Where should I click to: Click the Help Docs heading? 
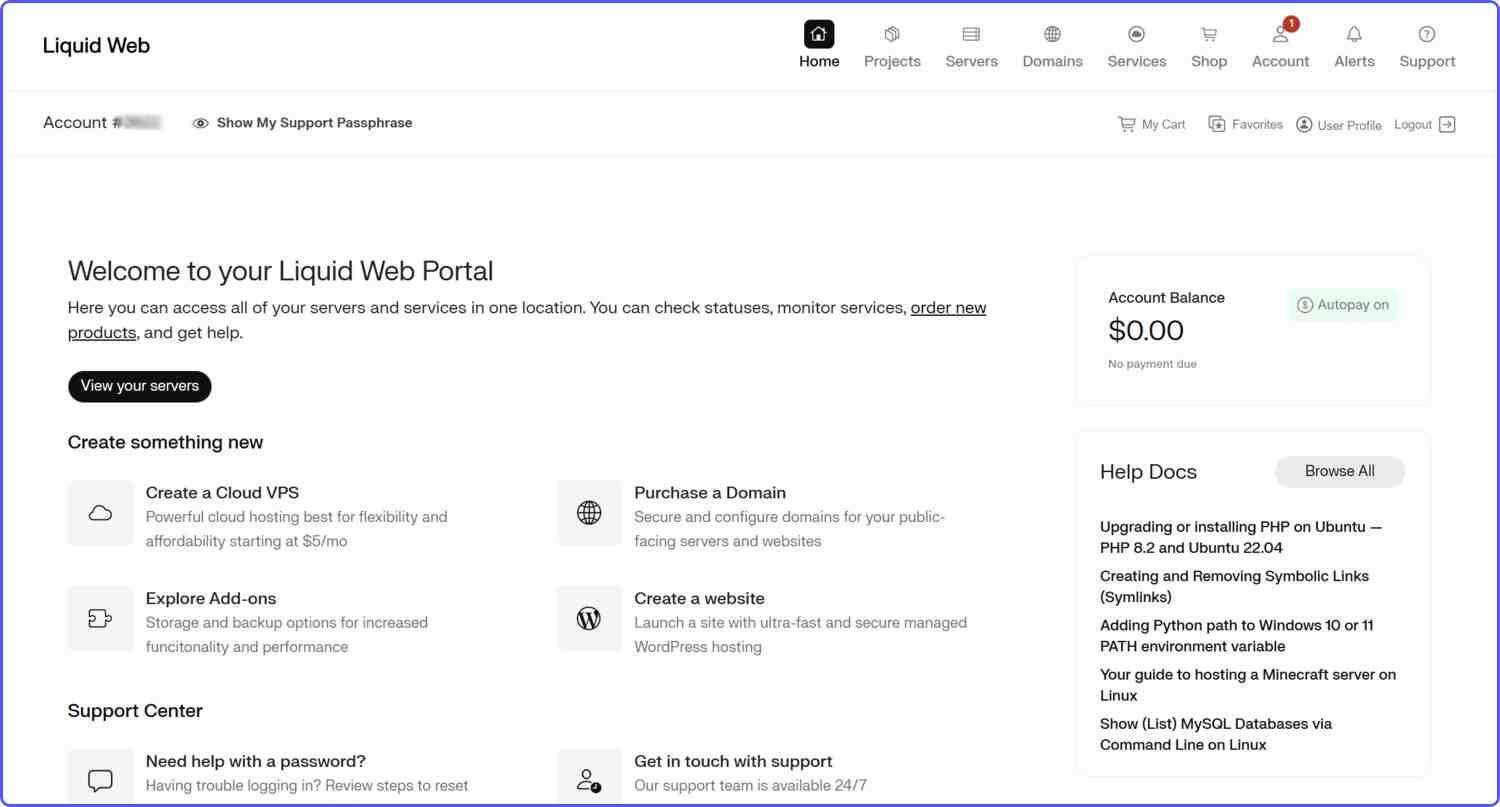[1148, 472]
